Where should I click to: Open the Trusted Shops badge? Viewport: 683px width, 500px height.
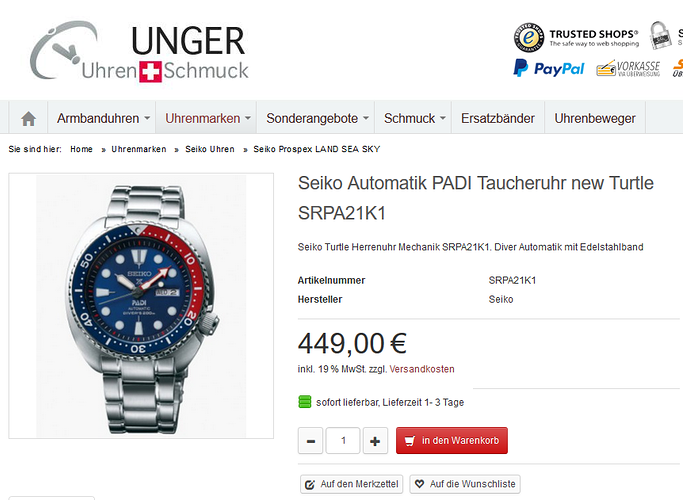(576, 37)
